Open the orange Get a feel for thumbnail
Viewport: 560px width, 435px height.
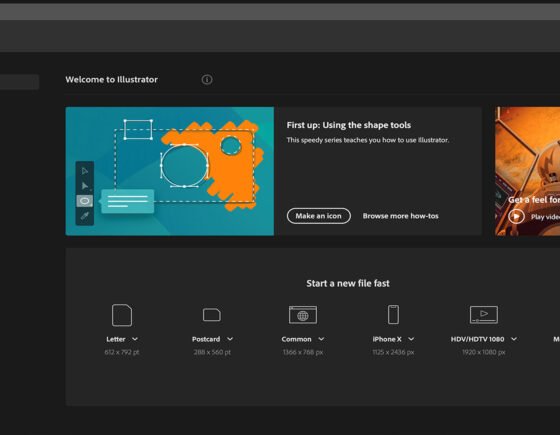[x=528, y=171]
